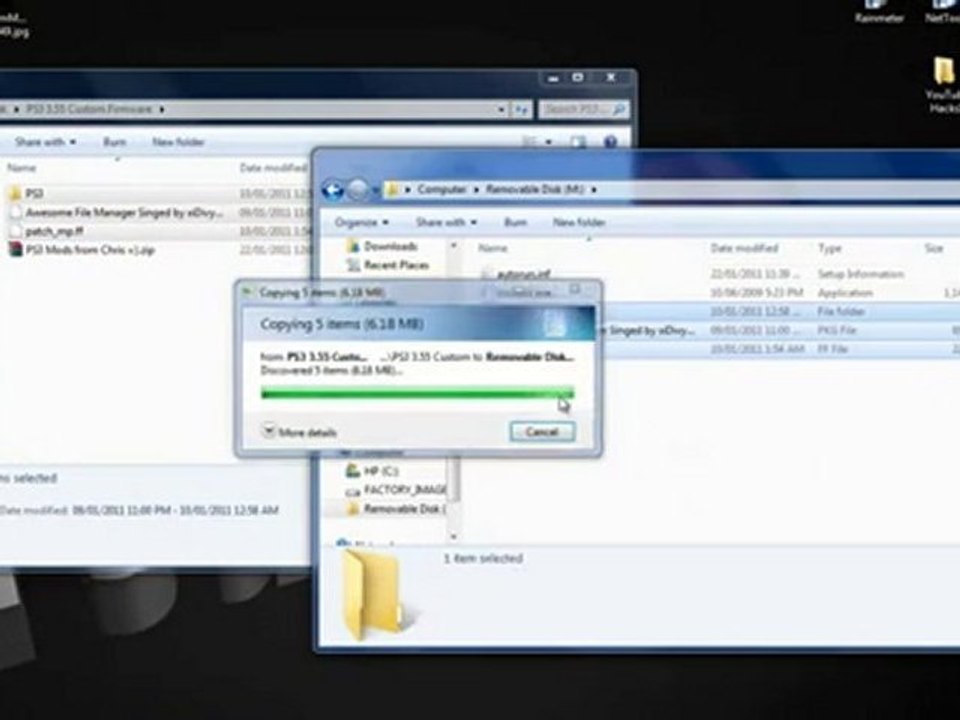Open Recent Places in navigation pane

[396, 265]
